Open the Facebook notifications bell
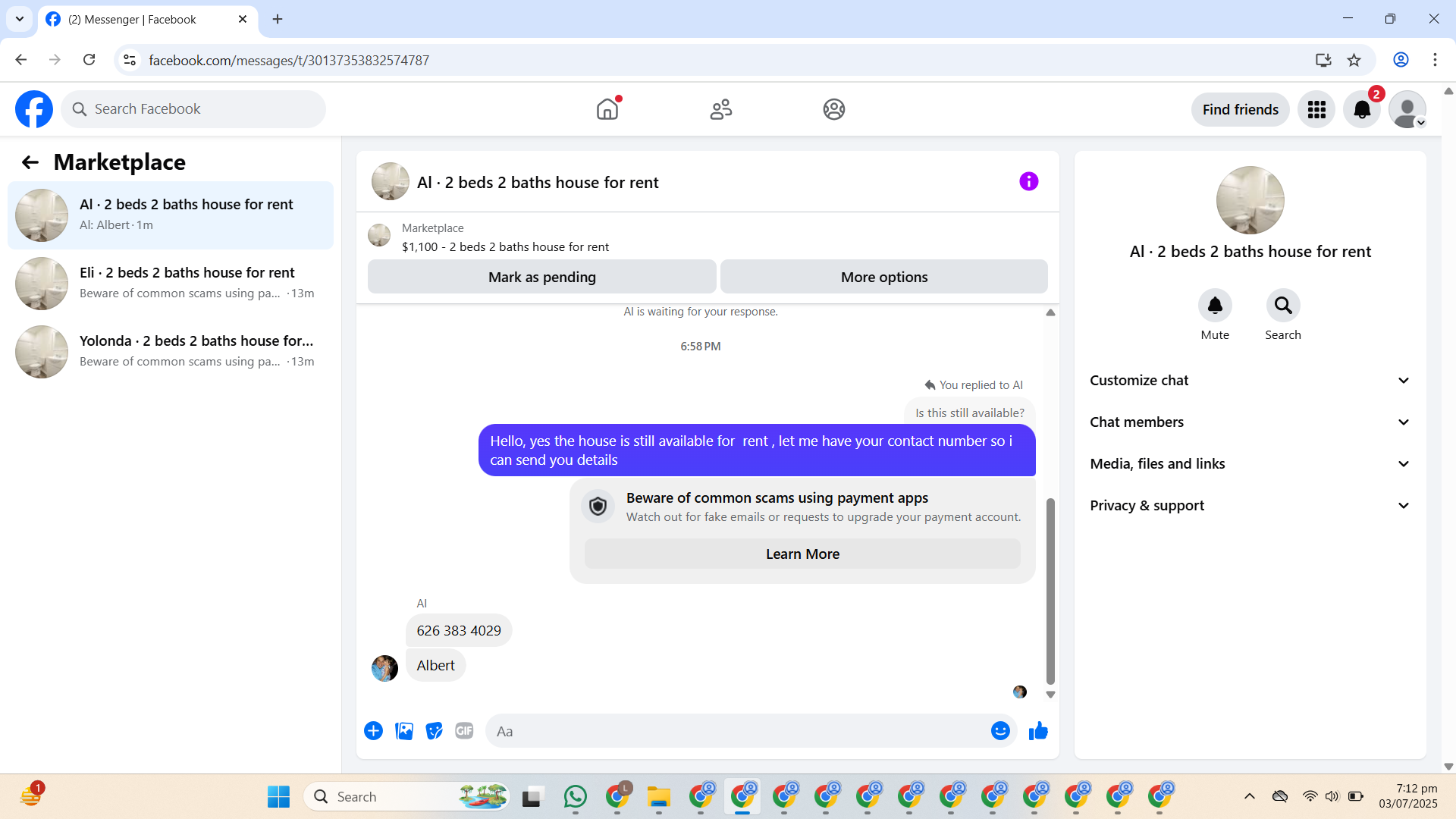This screenshot has height=819, width=1456. pos(1362,110)
